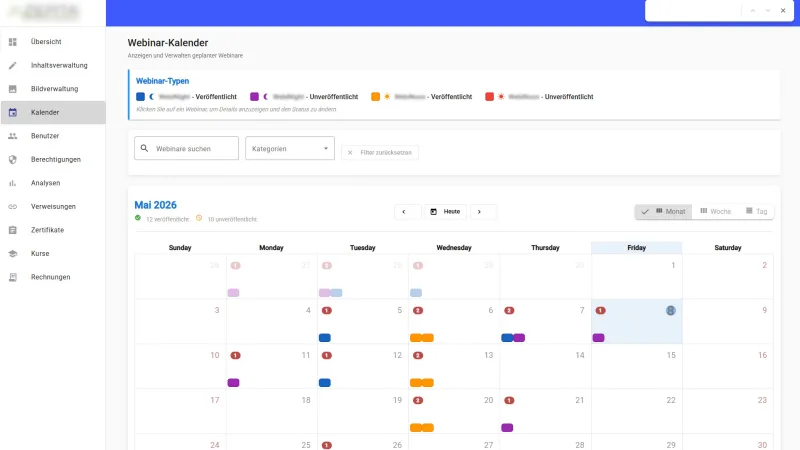Open the blue webinar on May 5
The height and width of the screenshot is (450, 800).
[324, 338]
